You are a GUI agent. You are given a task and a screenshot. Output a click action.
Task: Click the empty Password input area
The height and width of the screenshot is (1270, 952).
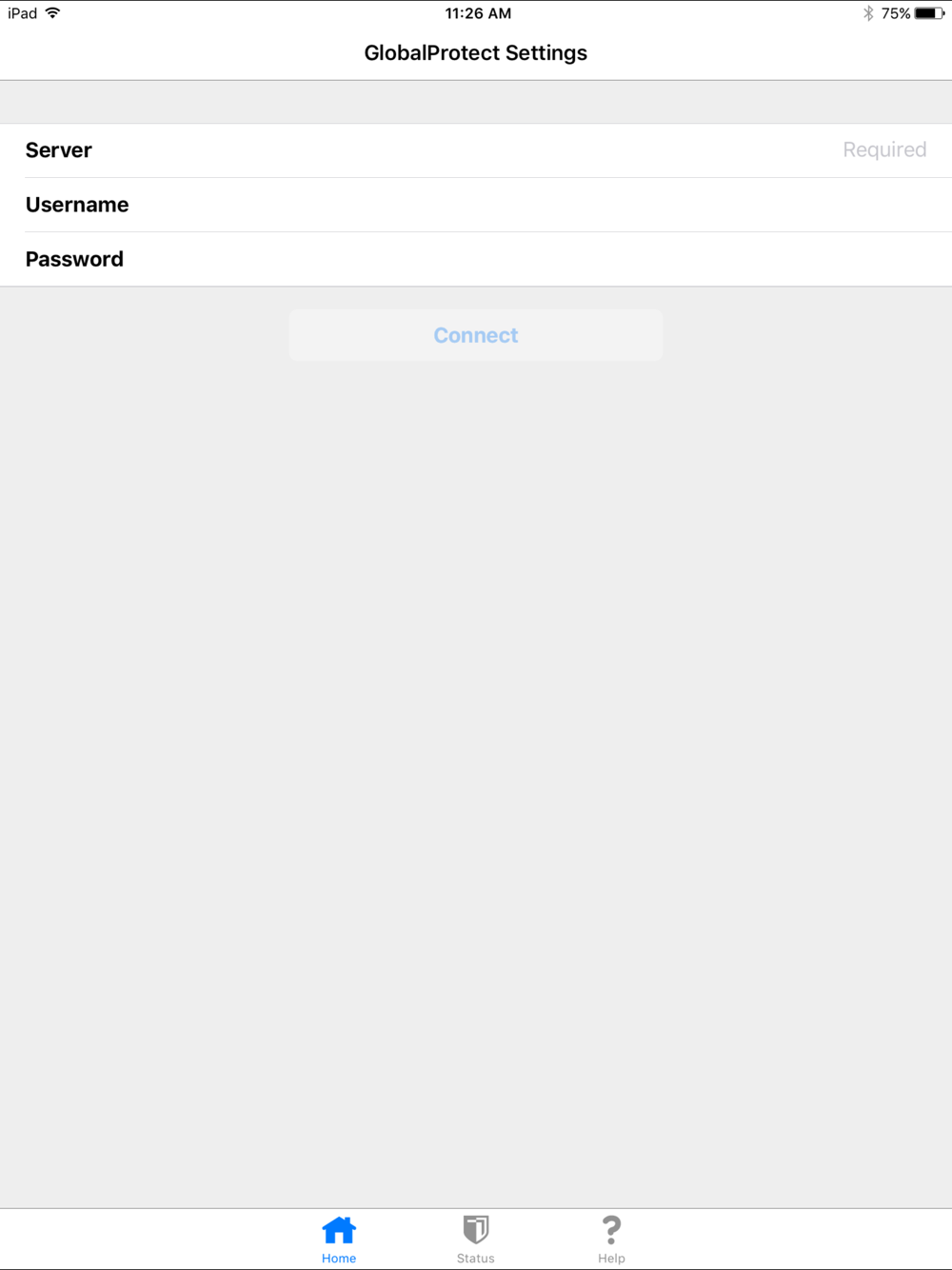[543, 259]
